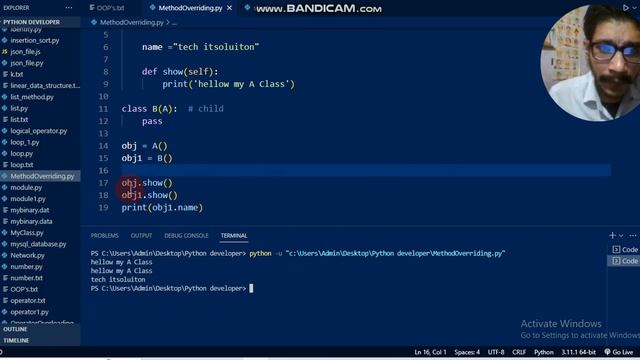Open number.txt in the explorer

coord(27,278)
